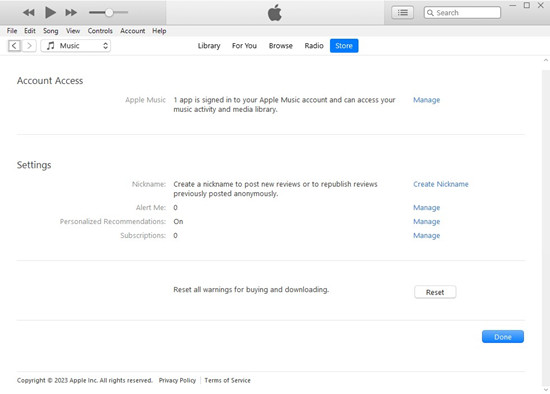550x394 pixels.
Task: Click the 'On' value for recommendations
Action: pos(178,222)
